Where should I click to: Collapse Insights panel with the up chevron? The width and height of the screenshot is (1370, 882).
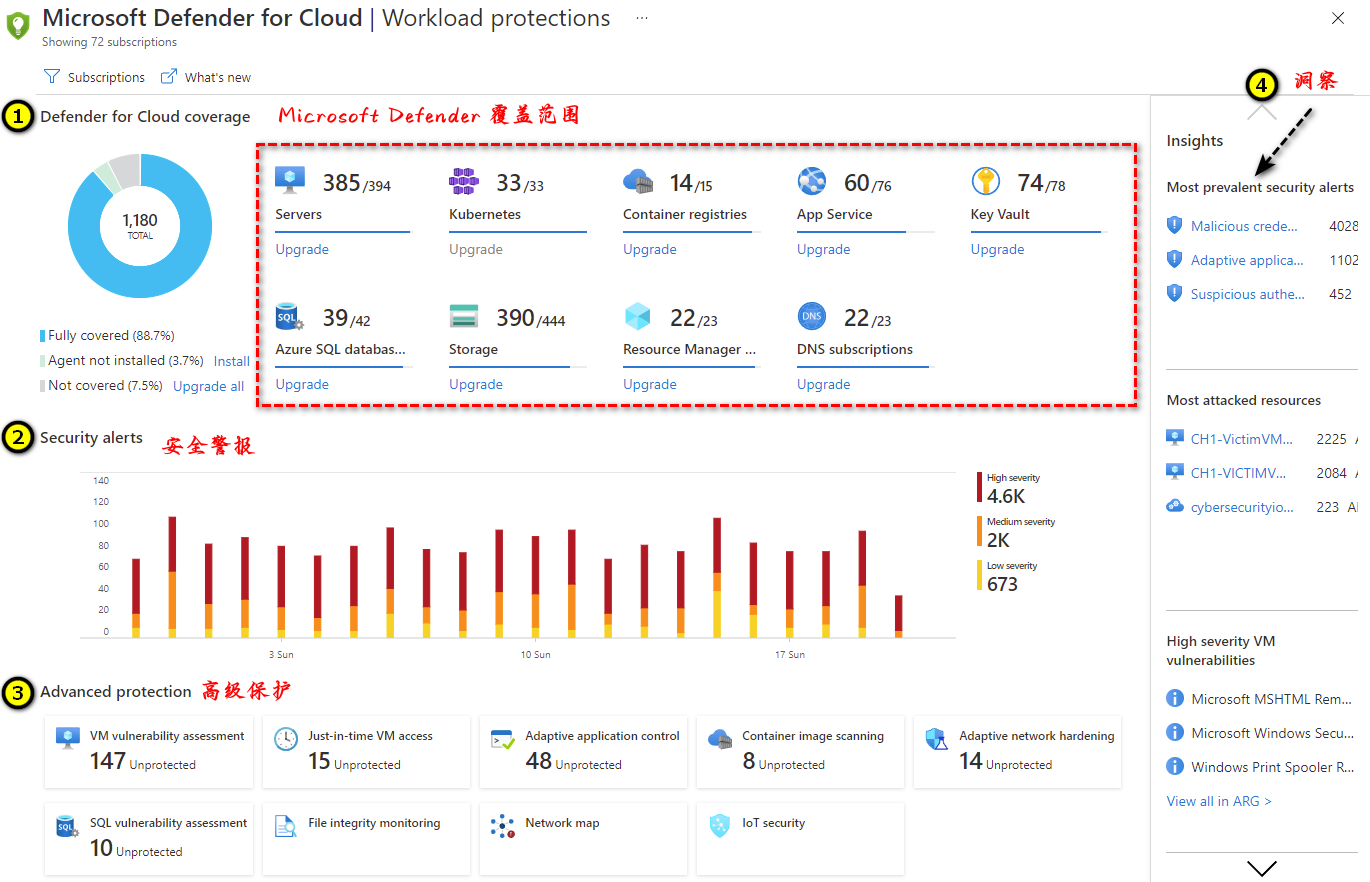point(1262,111)
